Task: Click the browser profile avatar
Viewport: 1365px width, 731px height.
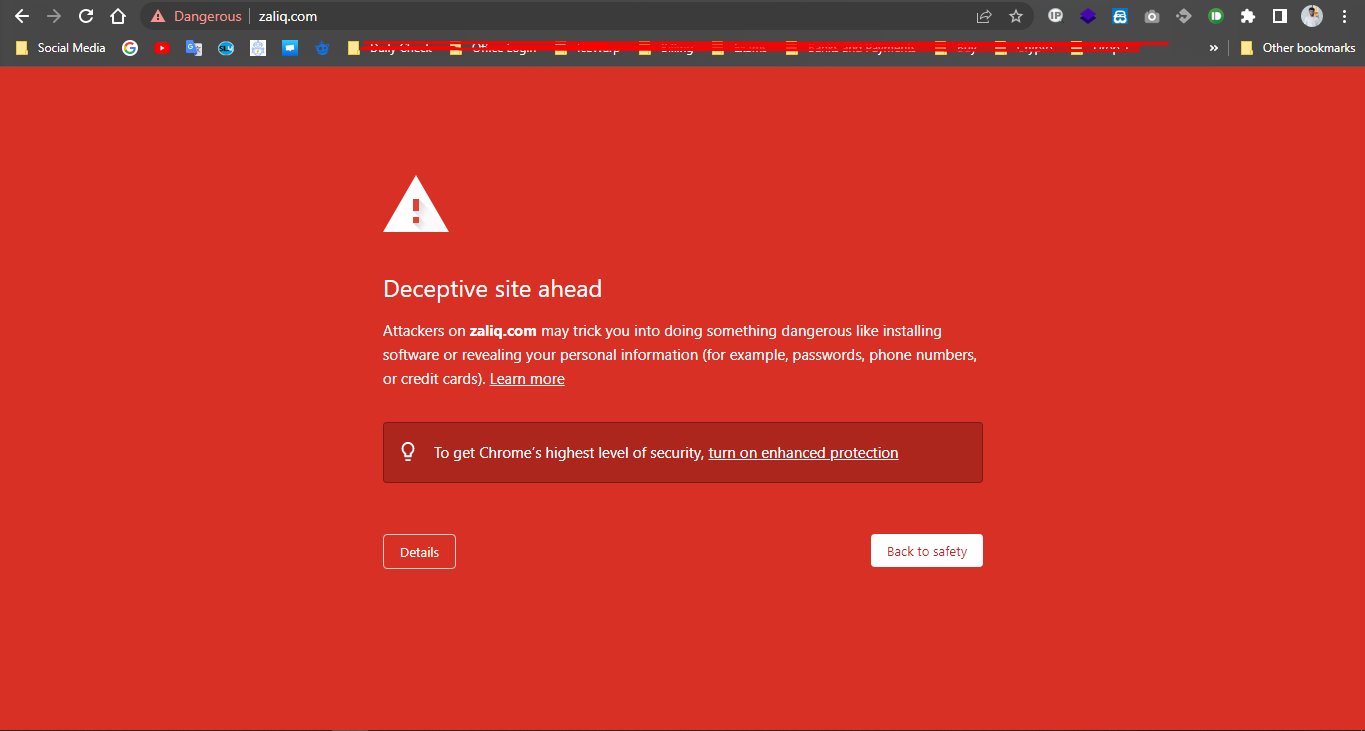Action: click(1311, 16)
